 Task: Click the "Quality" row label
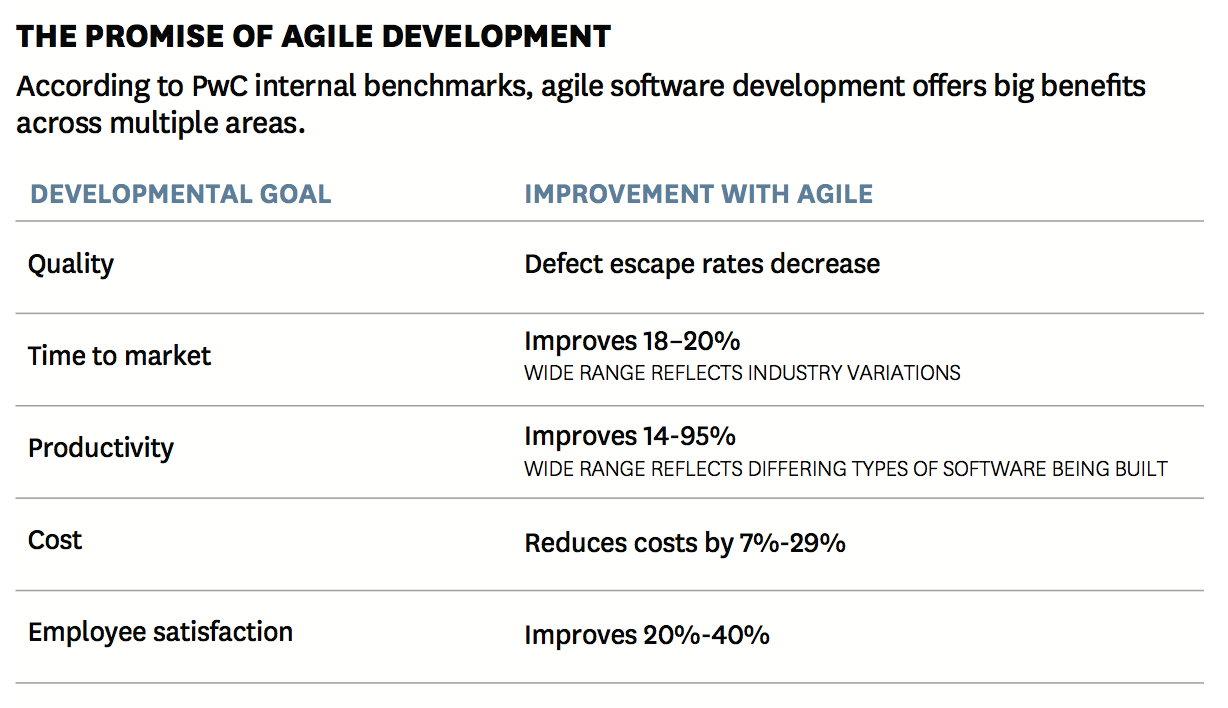[x=71, y=264]
